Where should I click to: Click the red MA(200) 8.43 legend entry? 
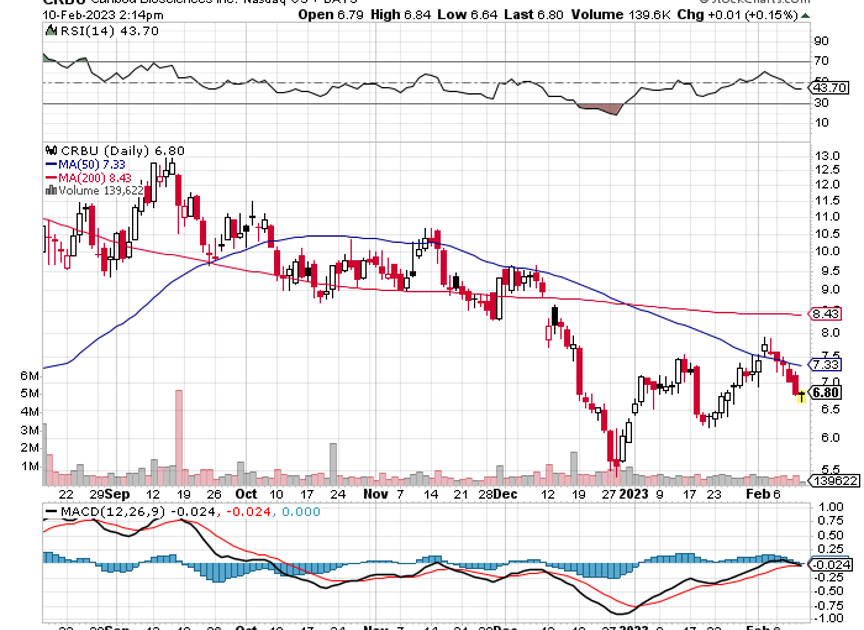tap(88, 177)
